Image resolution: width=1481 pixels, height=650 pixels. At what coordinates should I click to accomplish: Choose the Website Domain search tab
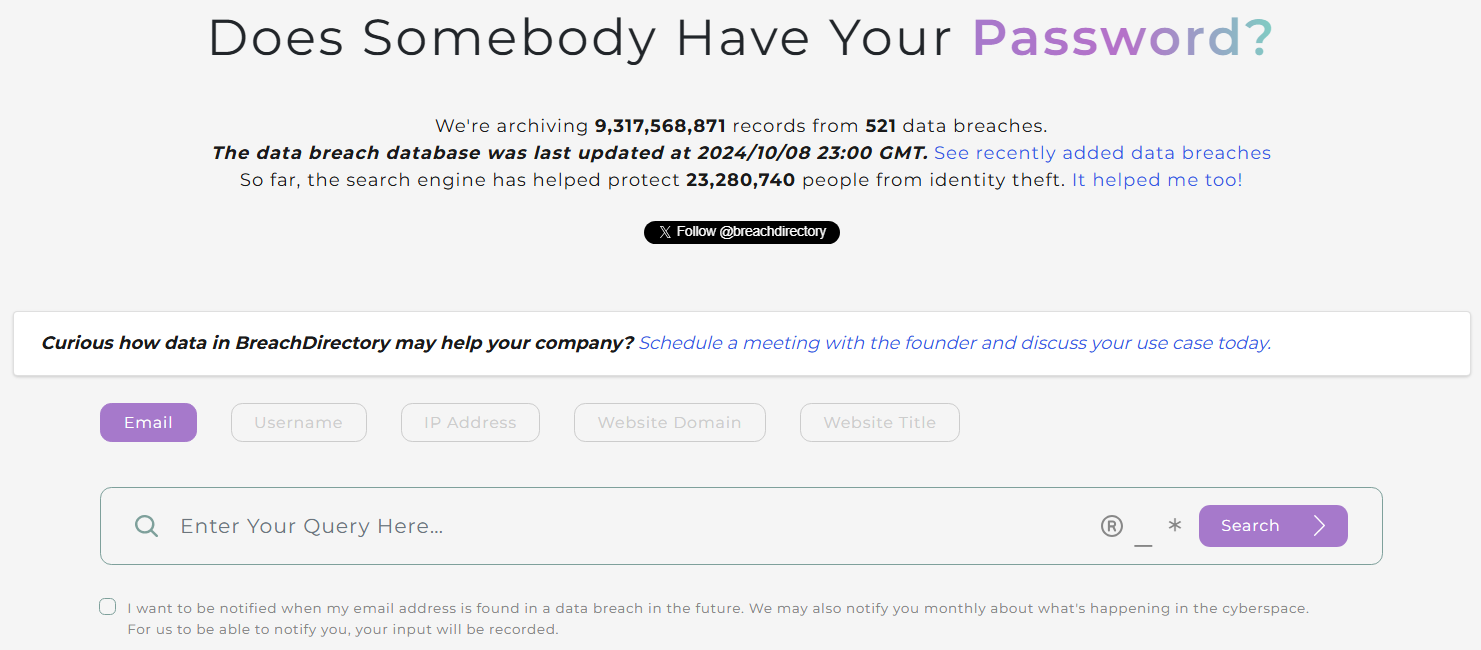(x=669, y=423)
